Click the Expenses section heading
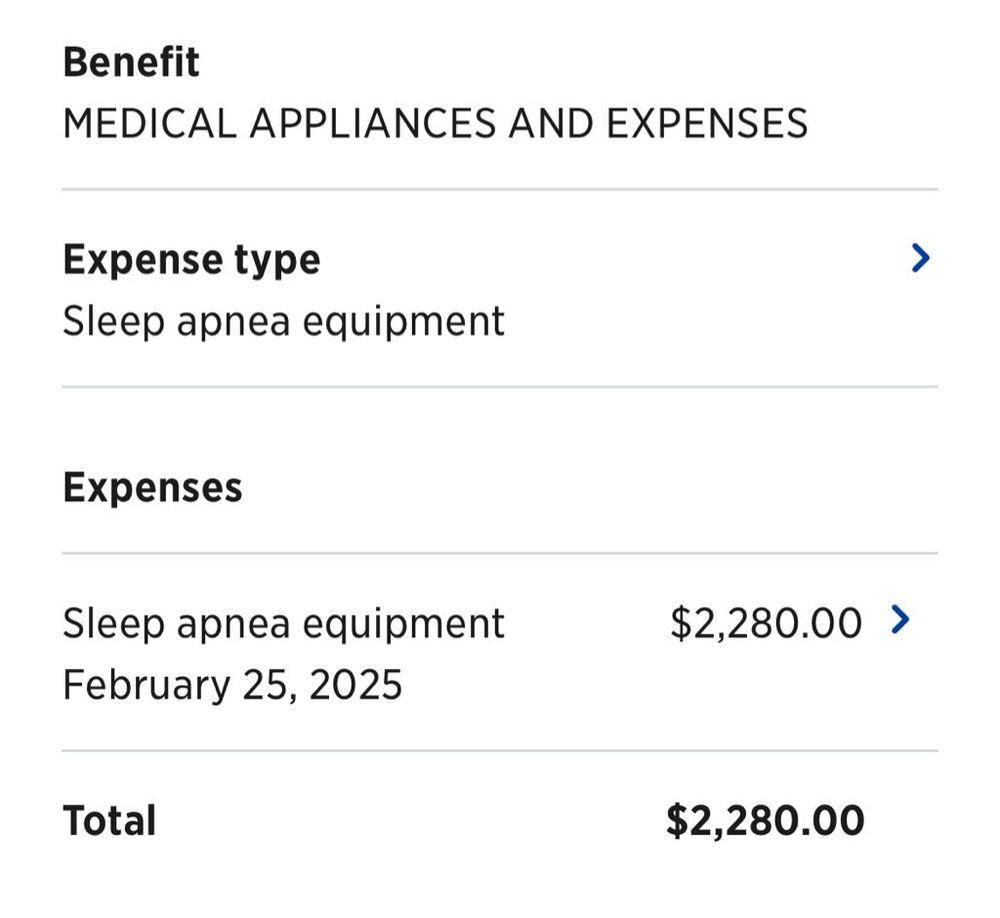This screenshot has height=918, width=1000. click(152, 488)
